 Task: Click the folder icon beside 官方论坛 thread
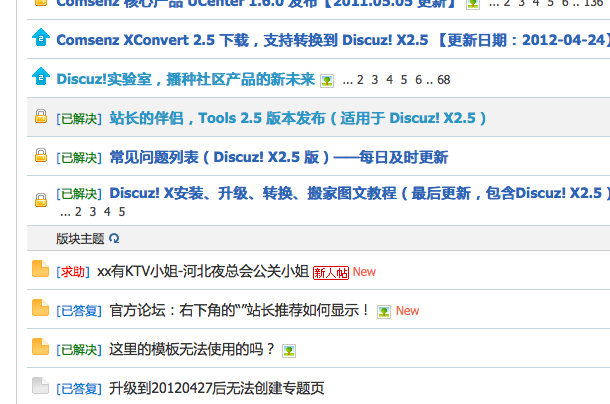(x=40, y=307)
